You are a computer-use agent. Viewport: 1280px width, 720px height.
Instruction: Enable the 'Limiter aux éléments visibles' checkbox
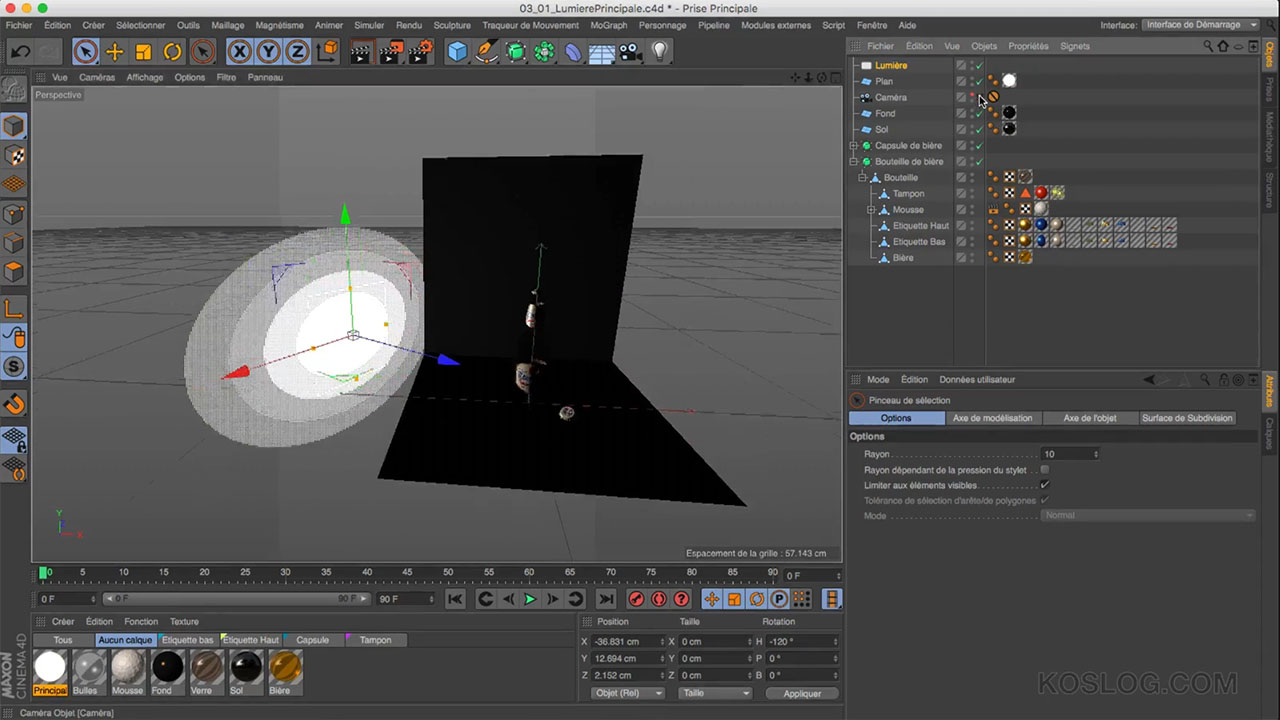1044,485
